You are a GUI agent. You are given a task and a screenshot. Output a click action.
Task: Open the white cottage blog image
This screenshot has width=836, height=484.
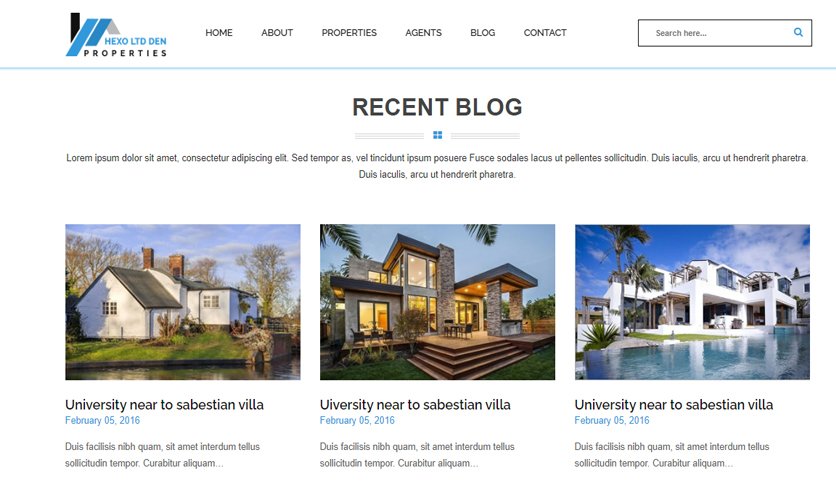tap(183, 302)
